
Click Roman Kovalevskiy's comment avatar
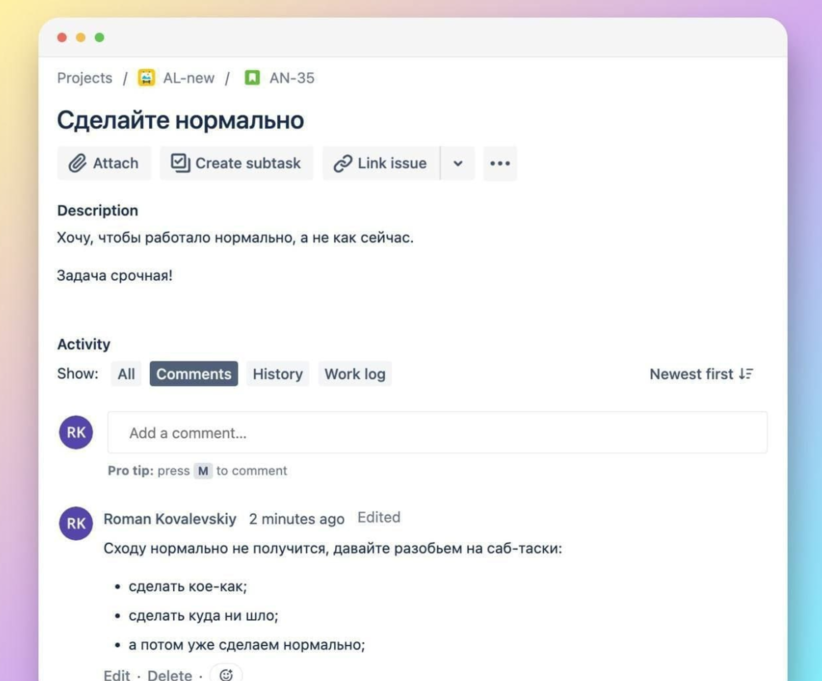[x=76, y=523]
